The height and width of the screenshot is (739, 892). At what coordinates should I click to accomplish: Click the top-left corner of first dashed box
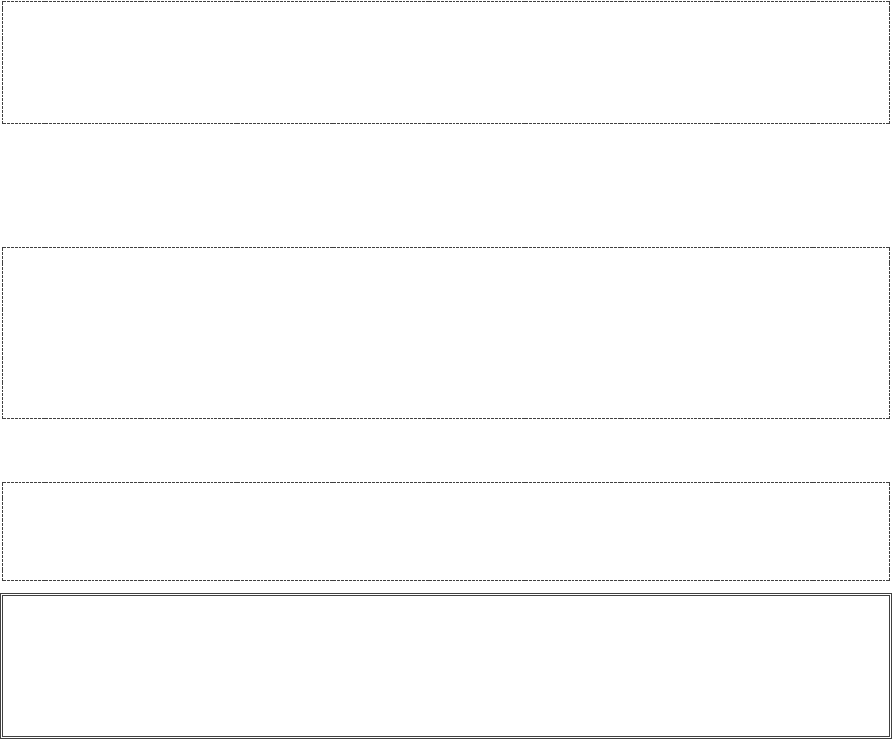2,2
